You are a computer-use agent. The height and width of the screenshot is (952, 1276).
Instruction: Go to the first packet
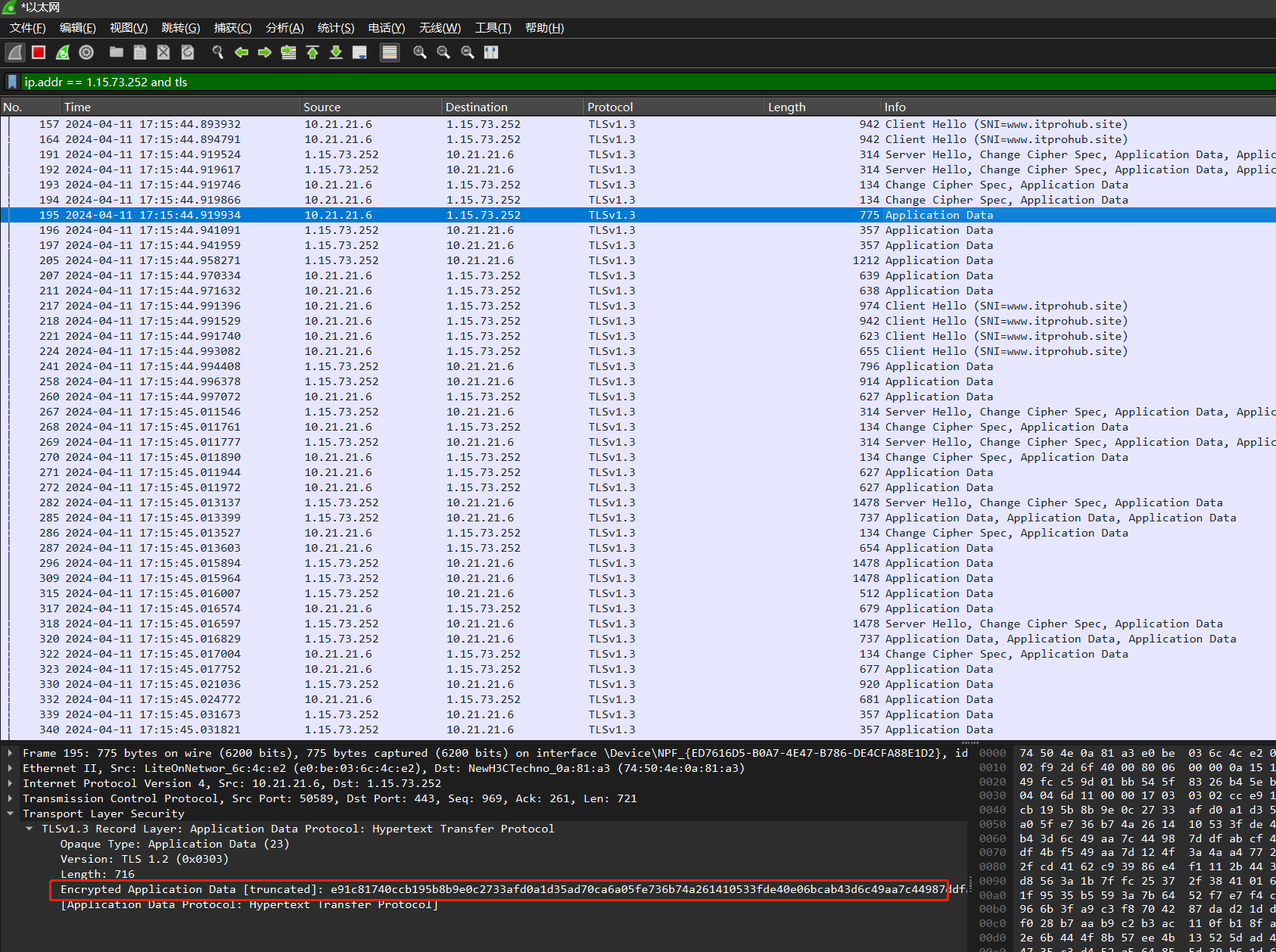(313, 52)
